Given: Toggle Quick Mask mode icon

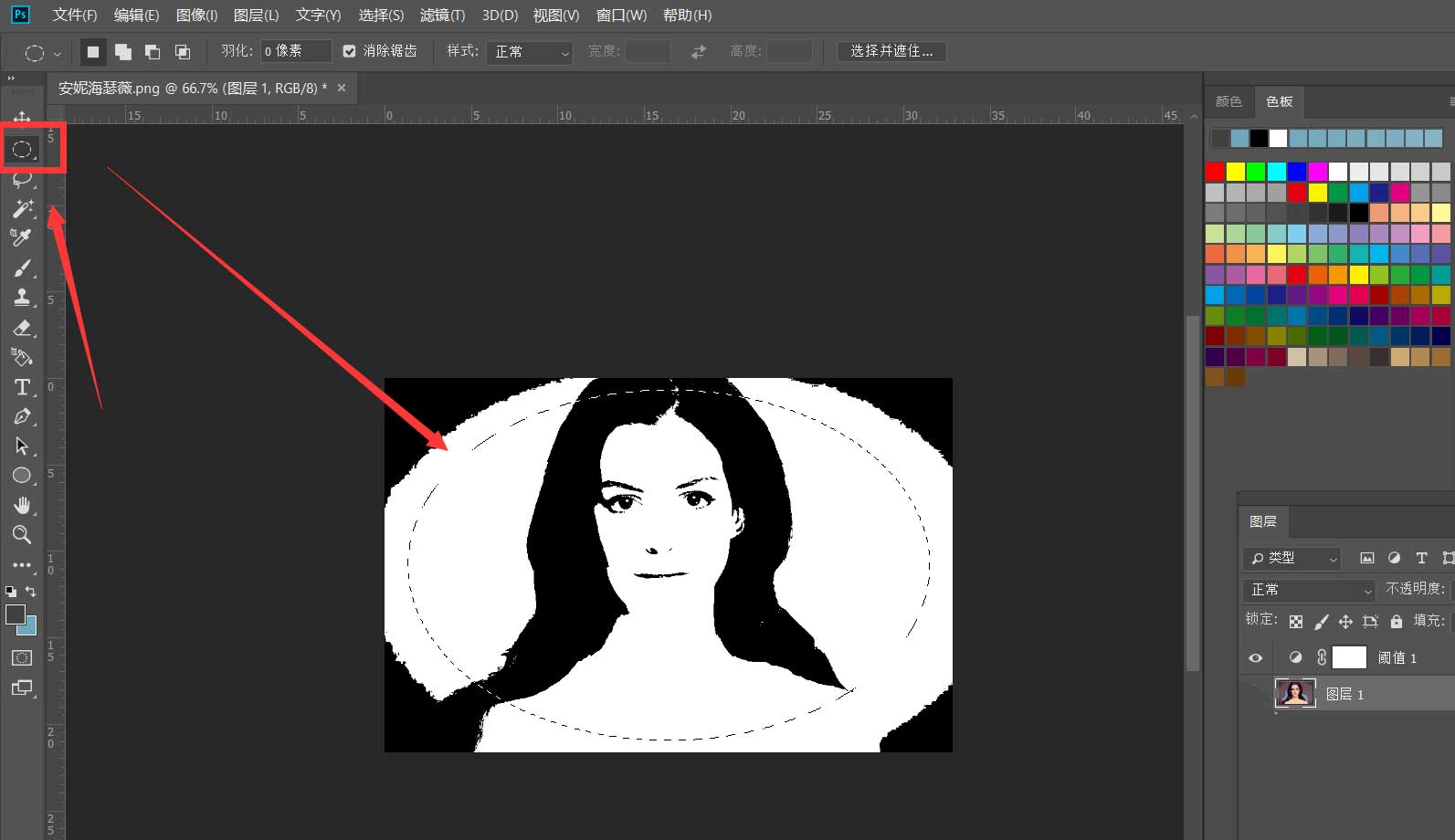Looking at the screenshot, I should pos(22,657).
